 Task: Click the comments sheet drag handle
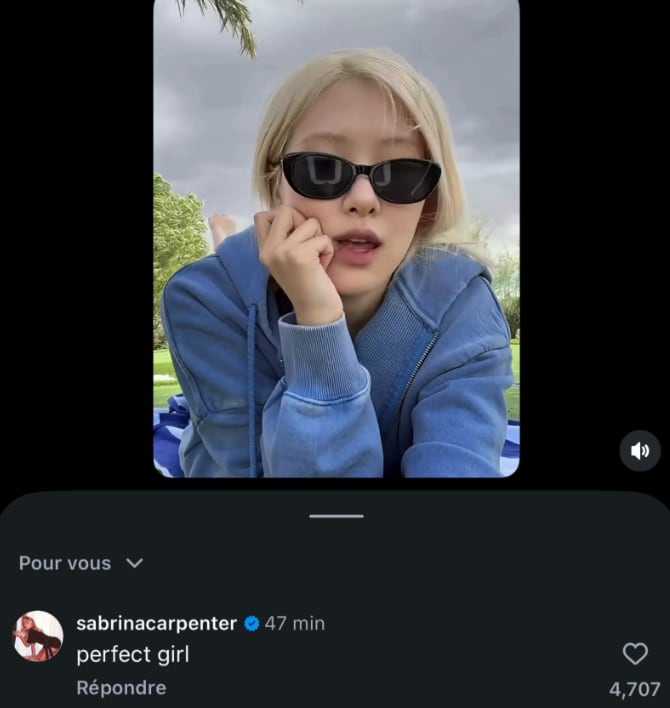336,516
